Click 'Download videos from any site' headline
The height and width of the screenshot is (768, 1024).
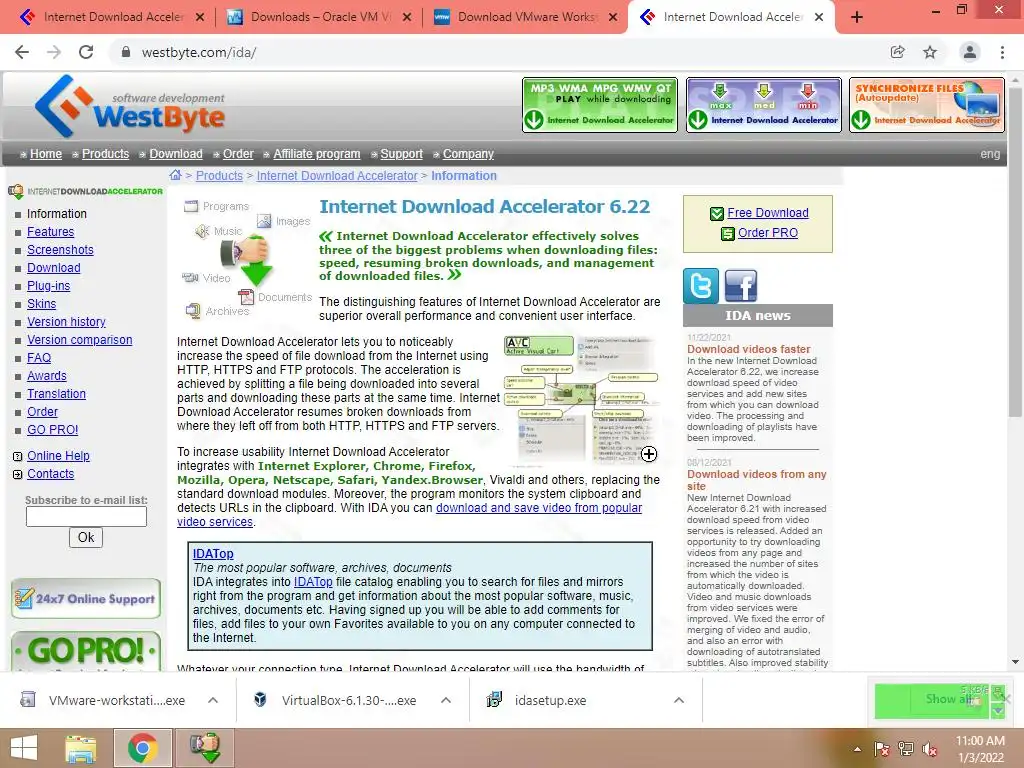pos(756,480)
